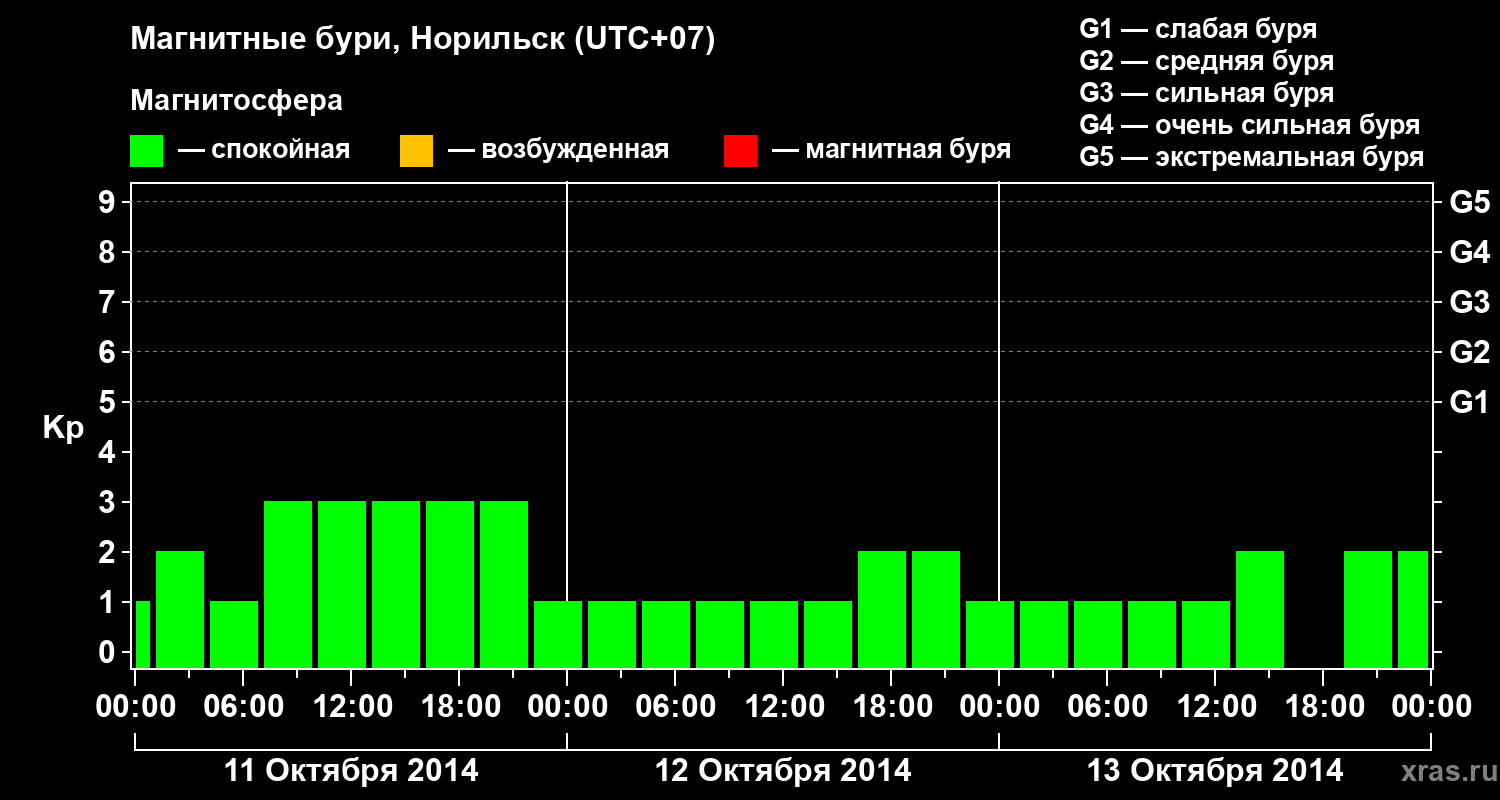Click the orange 'возбужденная' legend swatch

[416, 151]
